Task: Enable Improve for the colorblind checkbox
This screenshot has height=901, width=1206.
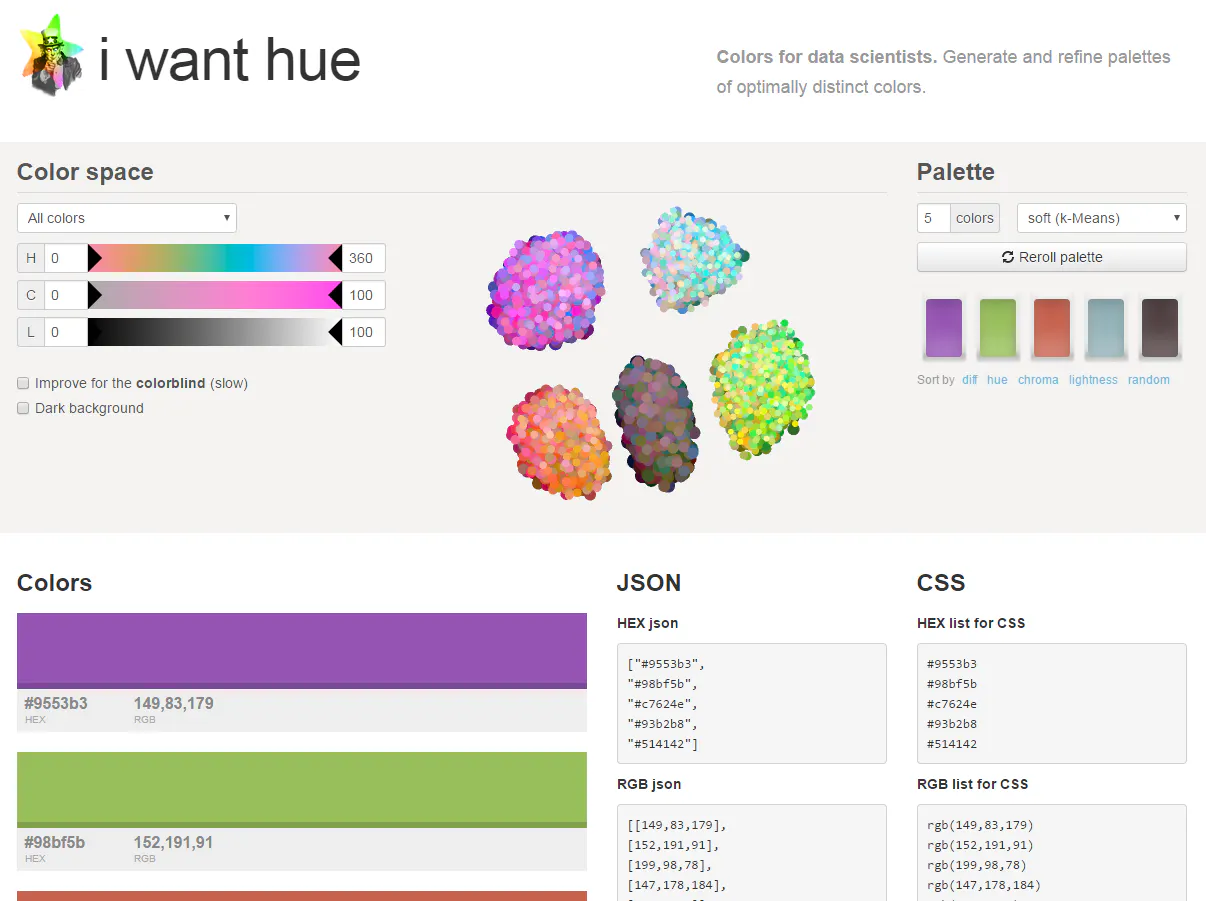Action: [23, 383]
